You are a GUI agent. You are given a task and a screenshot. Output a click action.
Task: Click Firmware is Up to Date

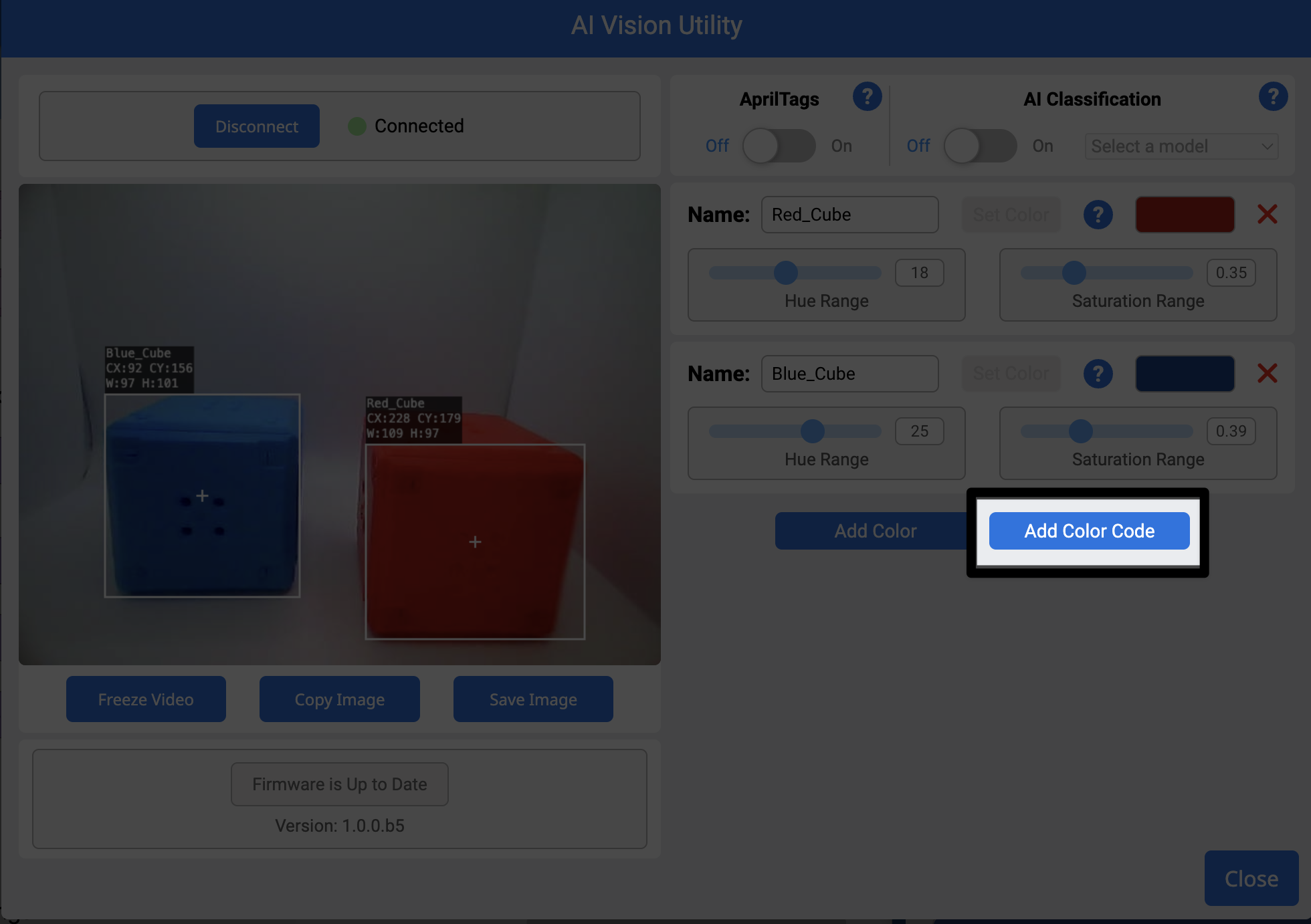pyautogui.click(x=339, y=784)
